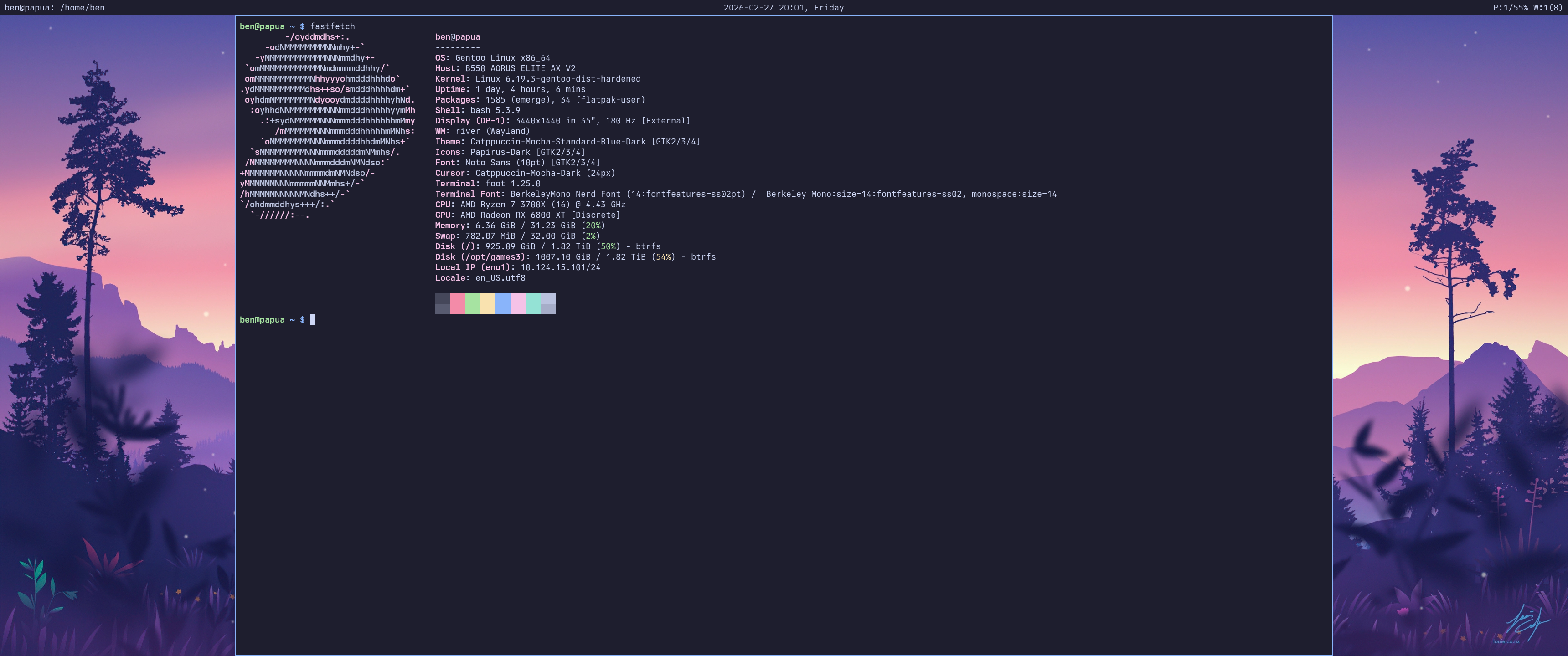Click the date and time in status bar
The width and height of the screenshot is (1568, 656).
click(784, 8)
